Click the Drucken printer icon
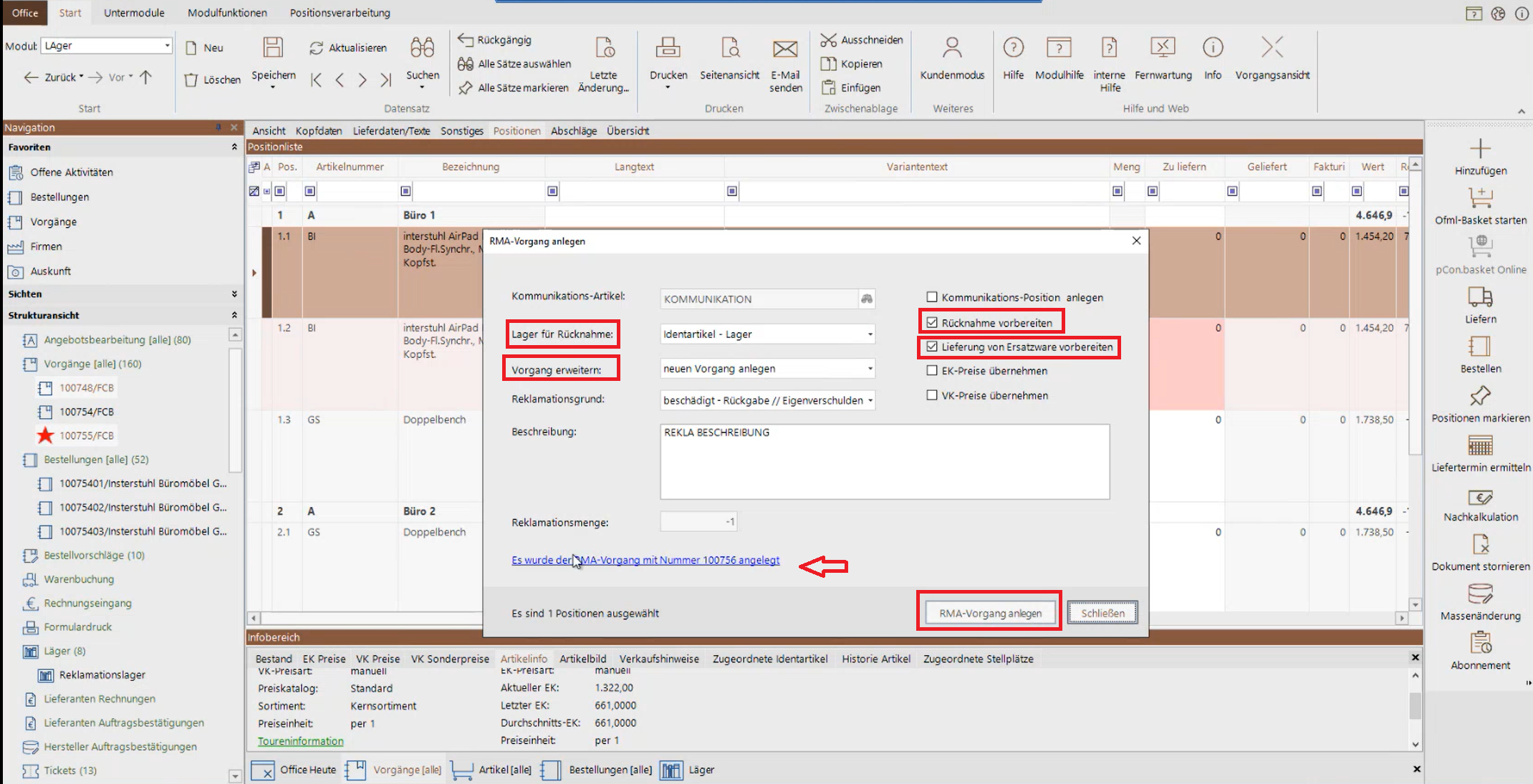This screenshot has width=1533, height=784. click(668, 49)
